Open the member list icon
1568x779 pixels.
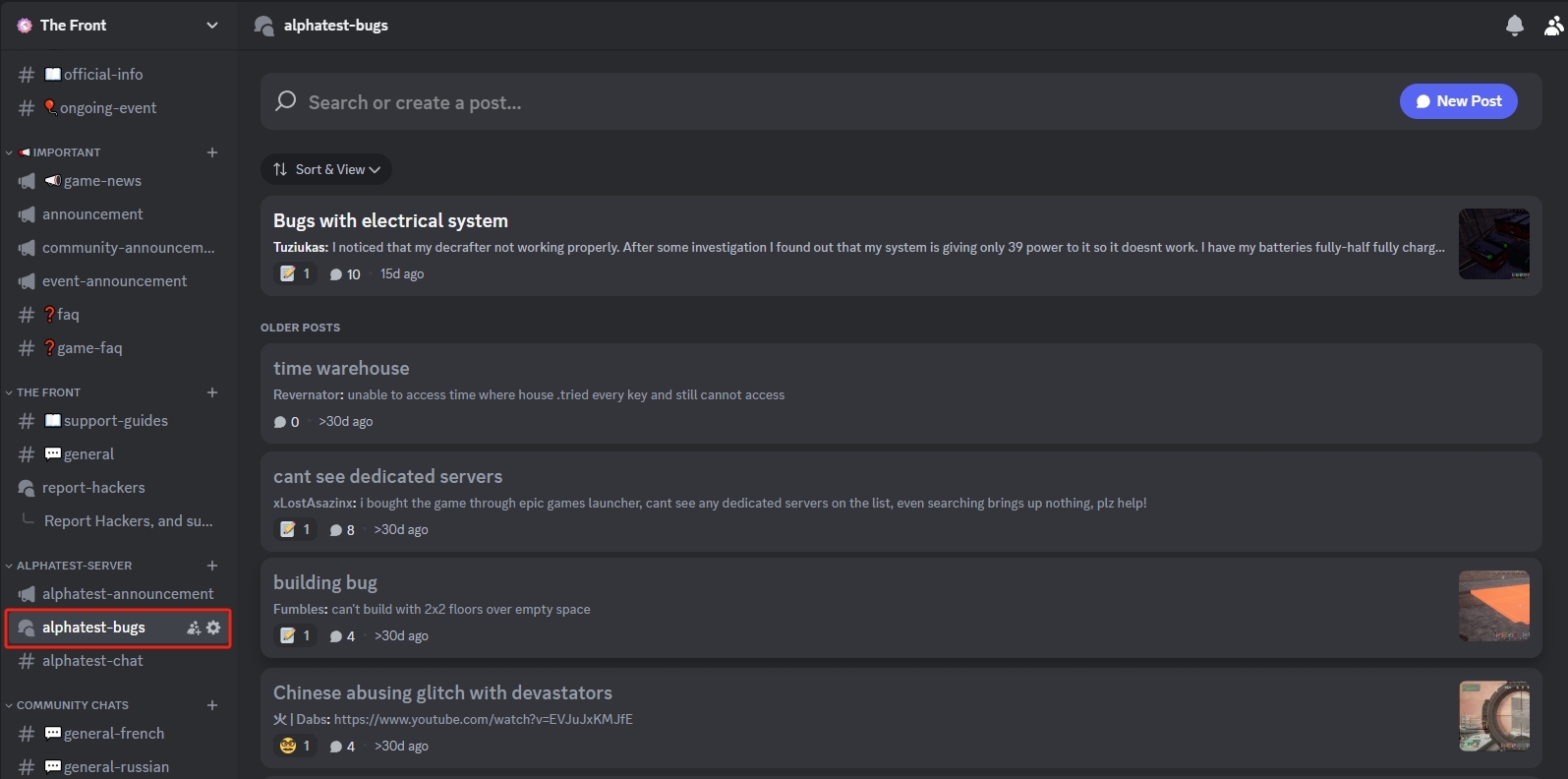tap(1554, 26)
